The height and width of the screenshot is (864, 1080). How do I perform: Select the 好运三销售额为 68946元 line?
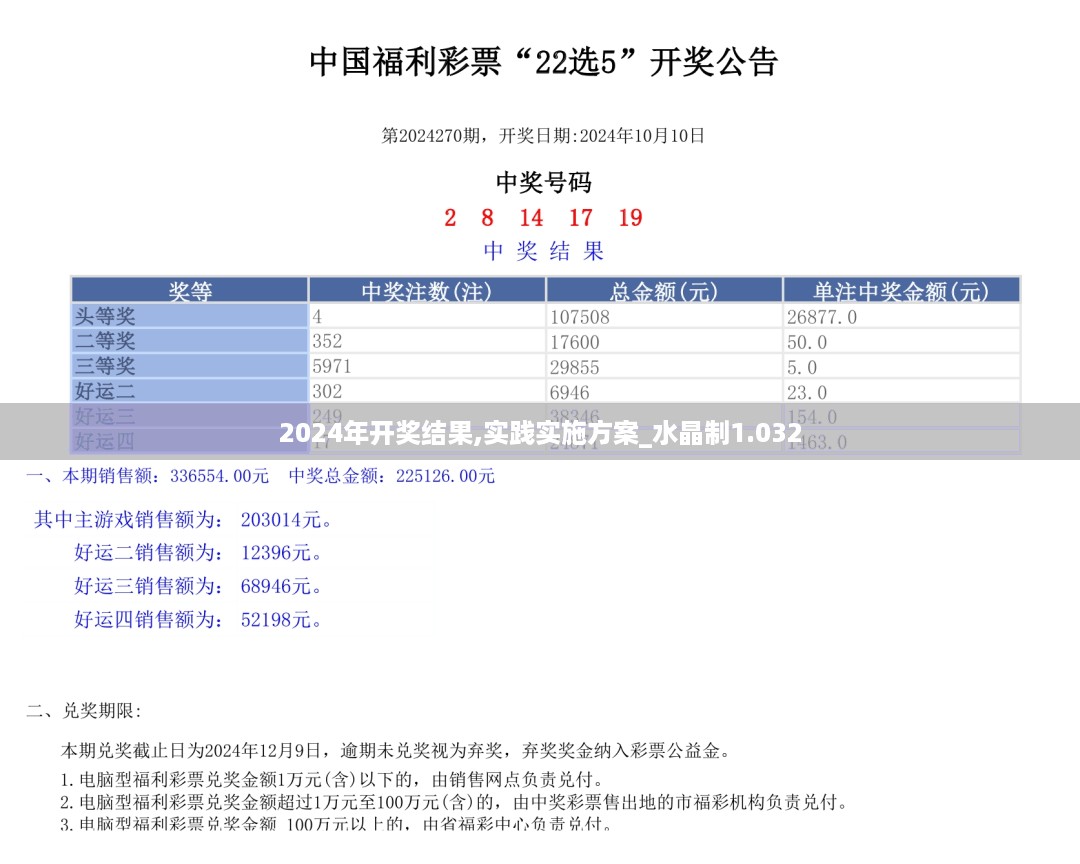(199, 586)
